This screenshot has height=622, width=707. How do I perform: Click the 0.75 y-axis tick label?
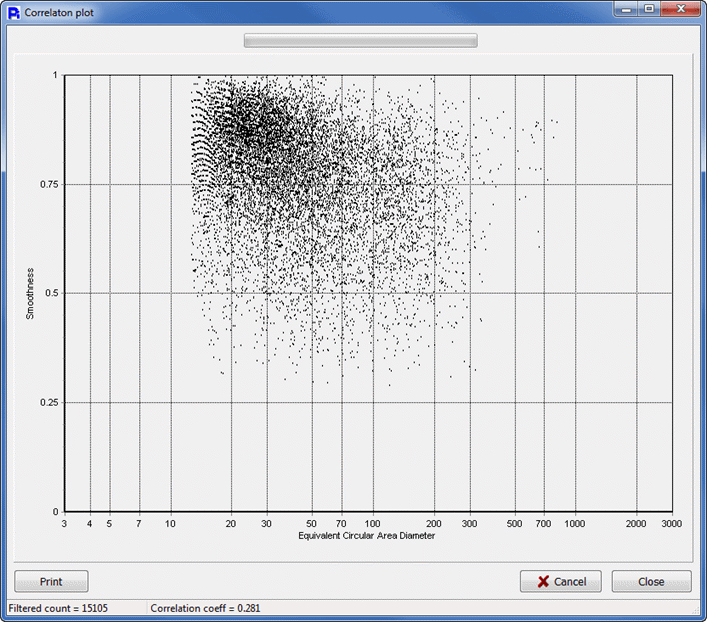point(49,184)
